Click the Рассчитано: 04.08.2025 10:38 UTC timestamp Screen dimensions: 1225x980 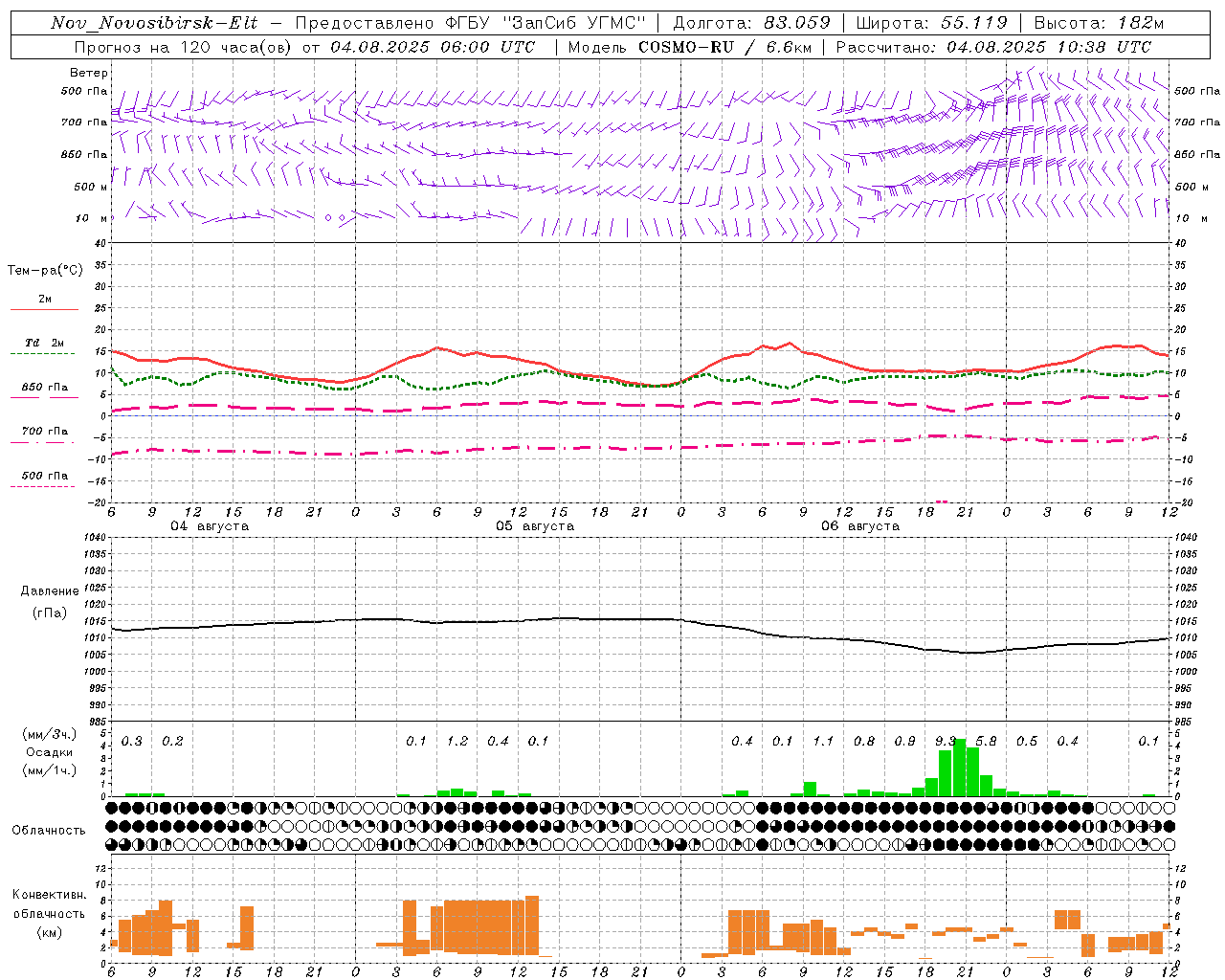pos(993,47)
